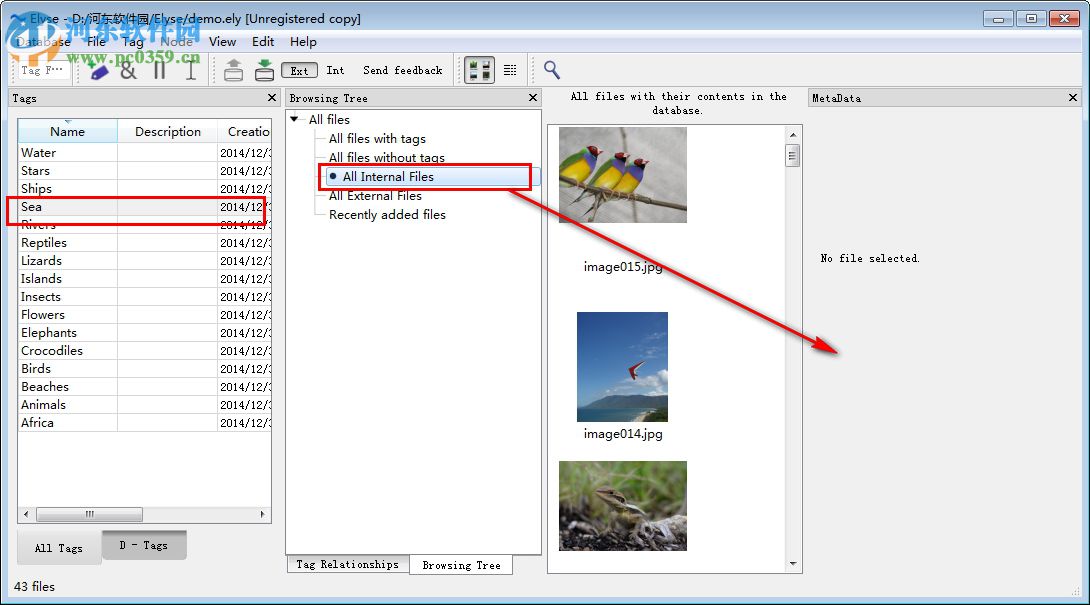Click the thumbnail pane scroll up arrow
The height and width of the screenshot is (605, 1090).
coord(792,134)
